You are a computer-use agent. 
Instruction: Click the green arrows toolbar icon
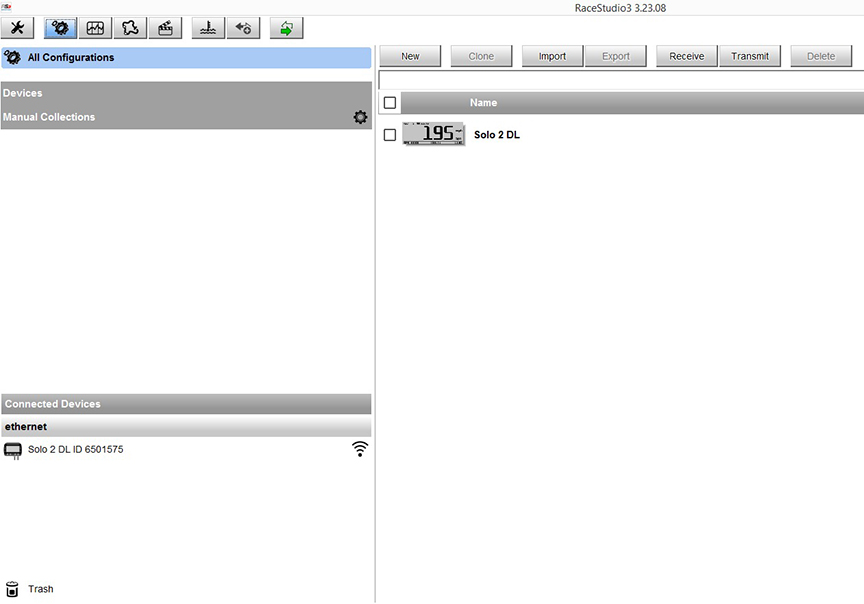coord(286,28)
